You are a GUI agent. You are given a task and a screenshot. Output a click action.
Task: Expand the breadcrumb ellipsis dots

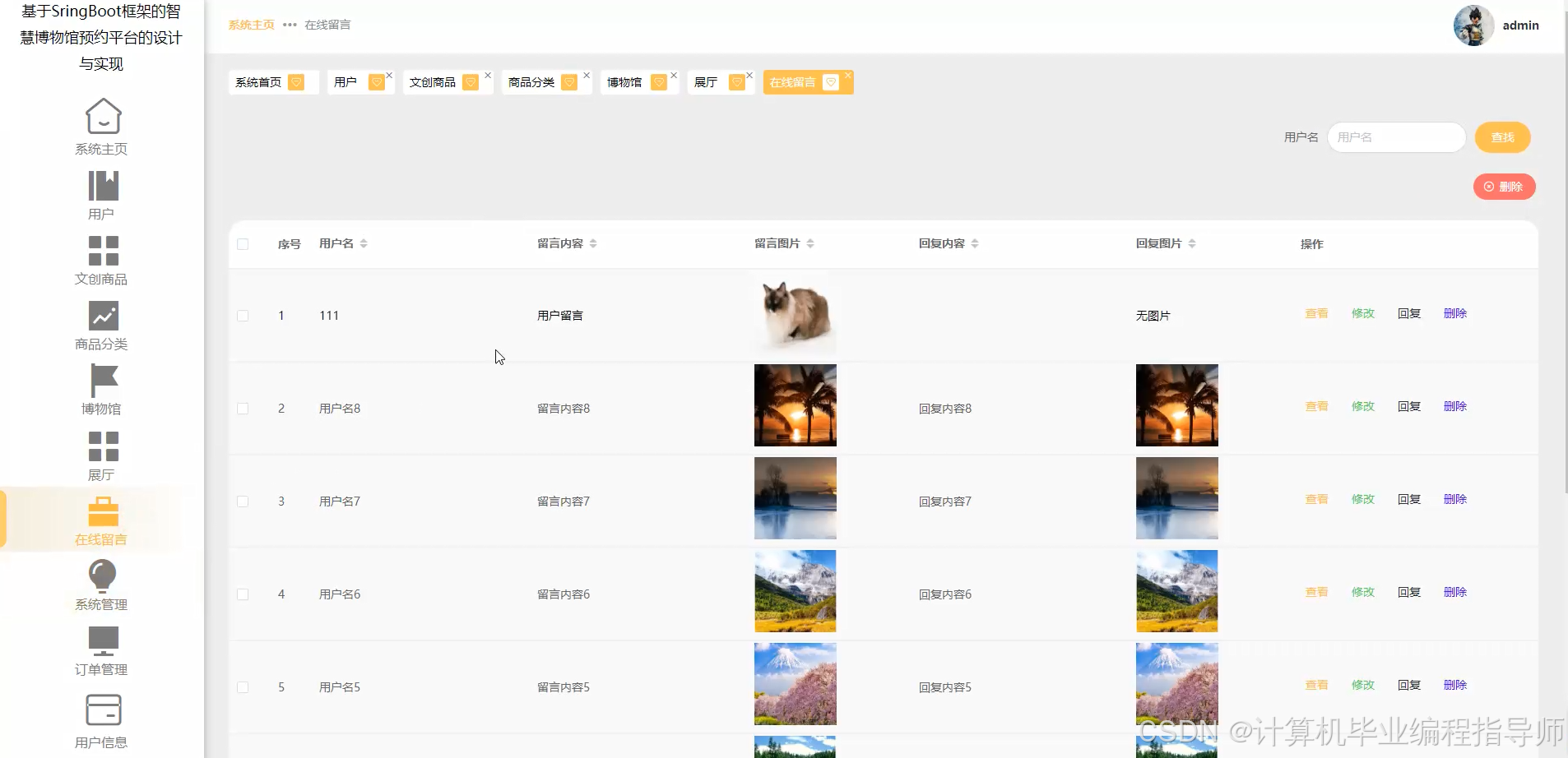(290, 25)
